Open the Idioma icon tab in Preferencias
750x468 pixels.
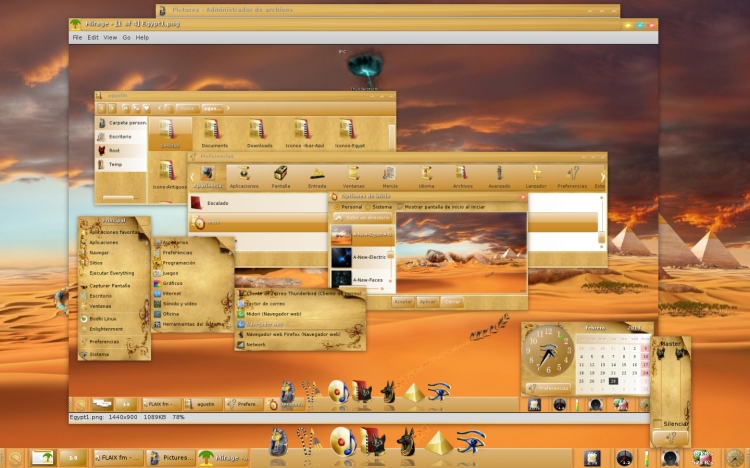(426, 177)
